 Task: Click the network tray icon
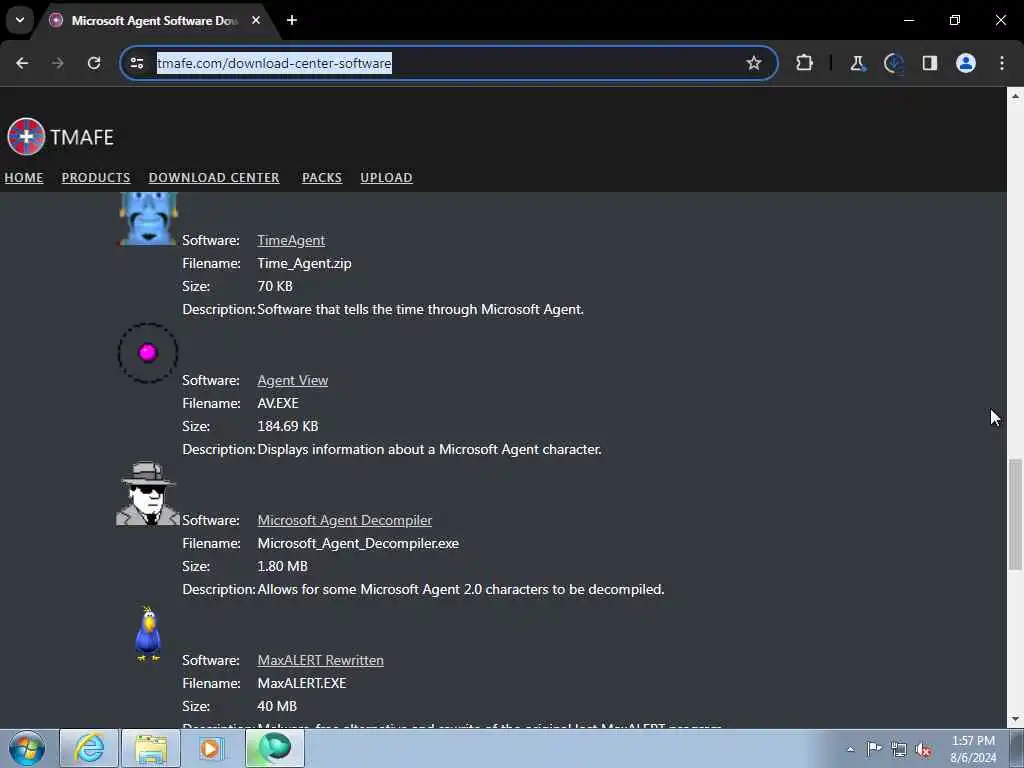[x=899, y=749]
